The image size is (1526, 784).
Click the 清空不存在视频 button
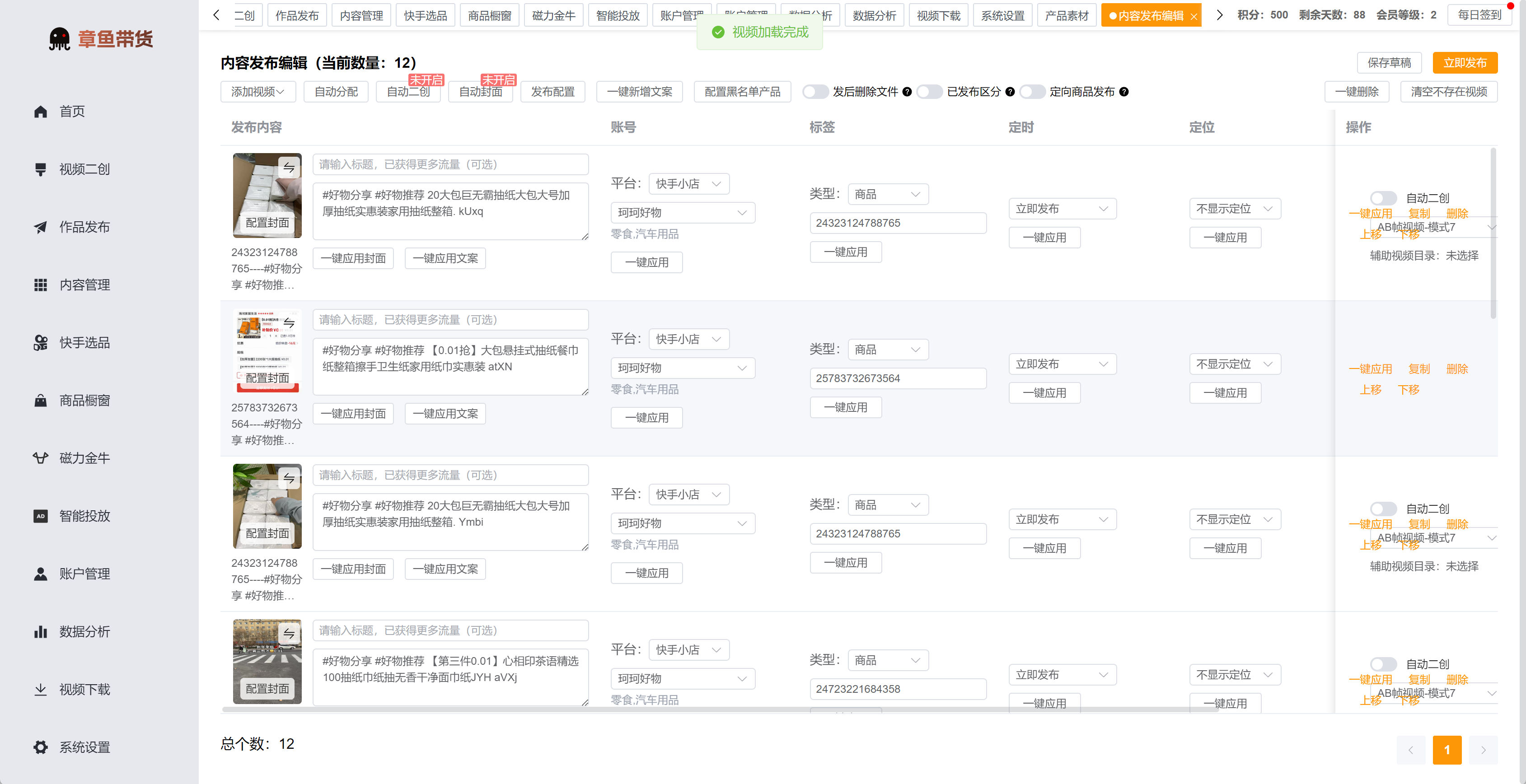(x=1448, y=92)
